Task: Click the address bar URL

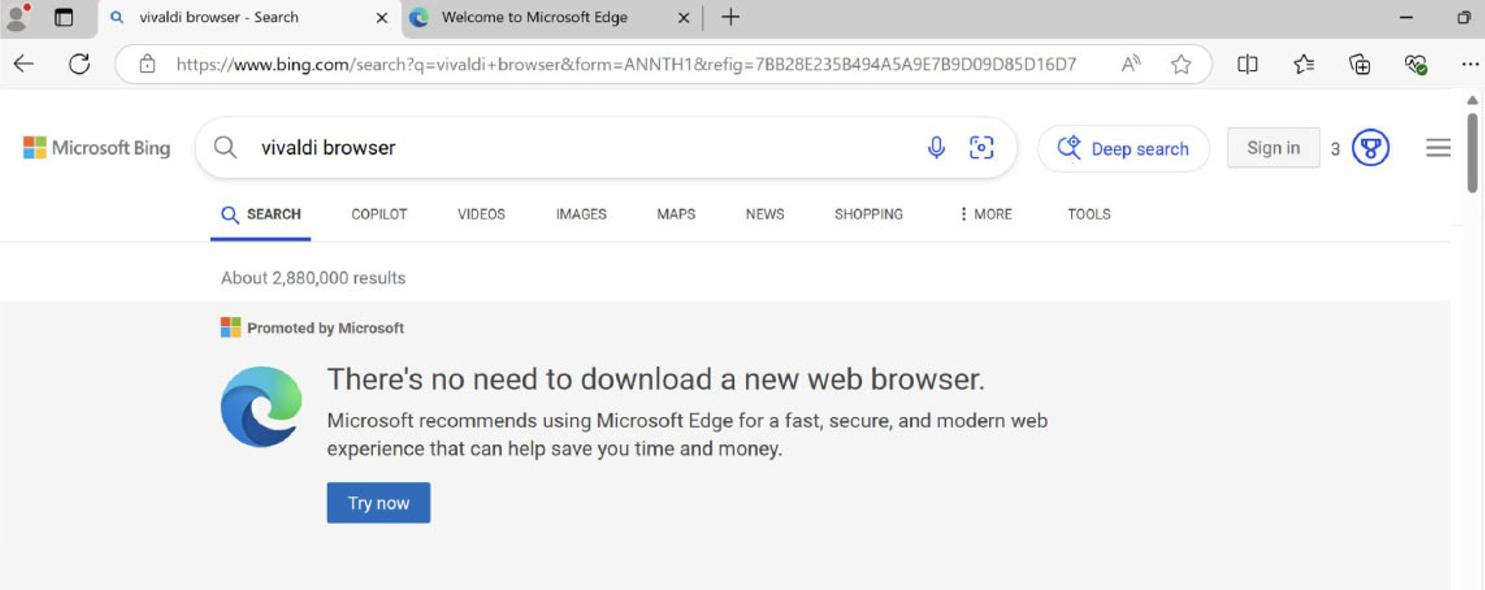Action: 626,65
